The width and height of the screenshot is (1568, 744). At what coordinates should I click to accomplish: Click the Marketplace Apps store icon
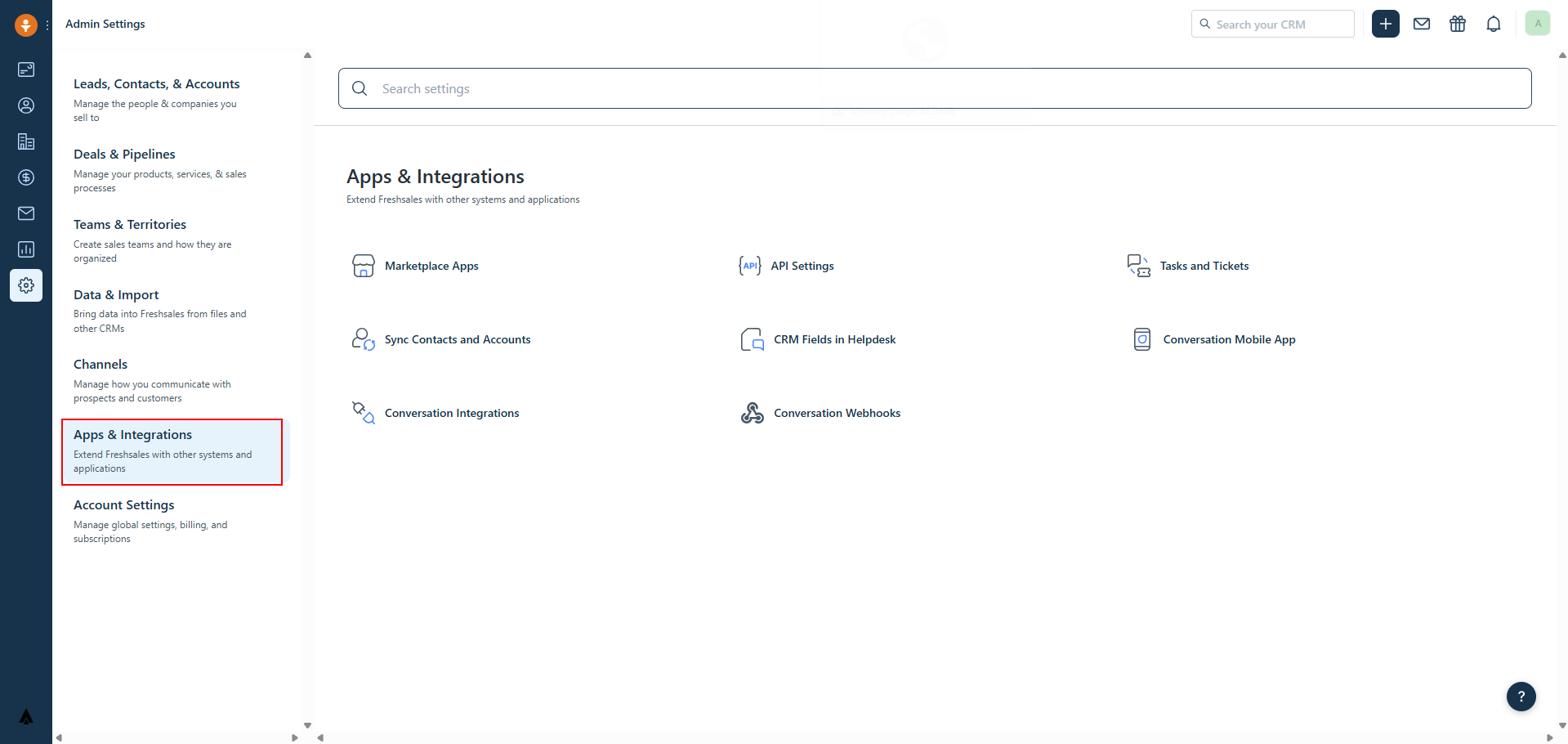click(x=364, y=266)
